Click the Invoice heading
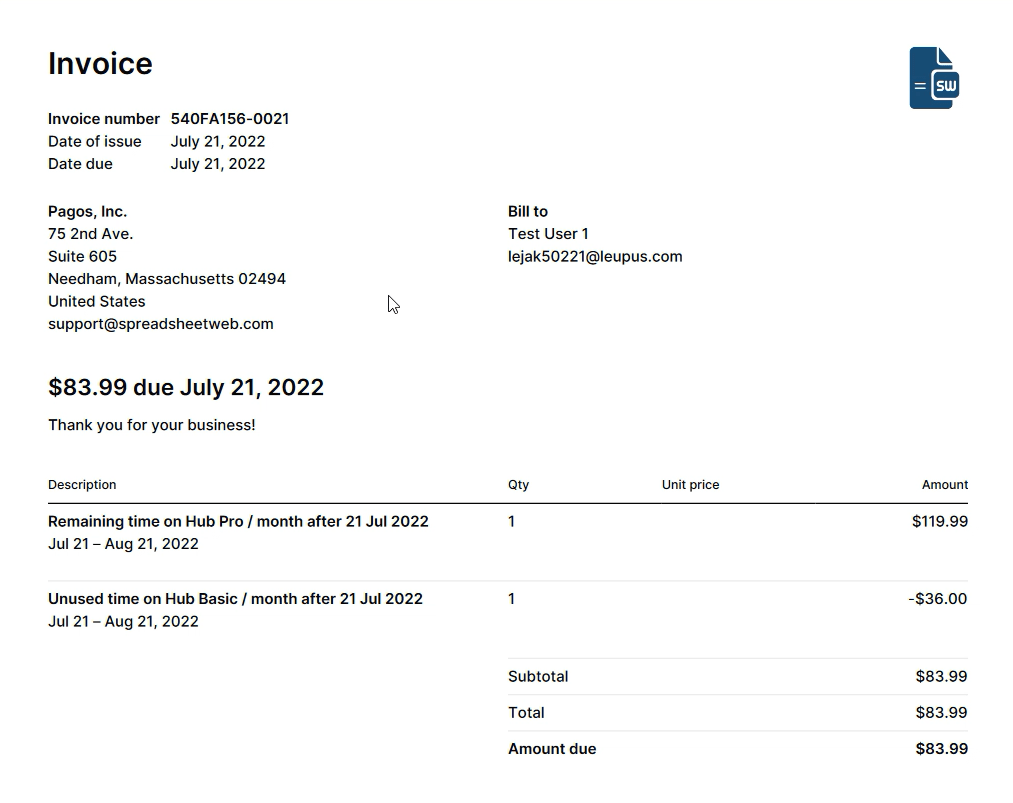Screen dimensions: 1013x803 point(100,64)
